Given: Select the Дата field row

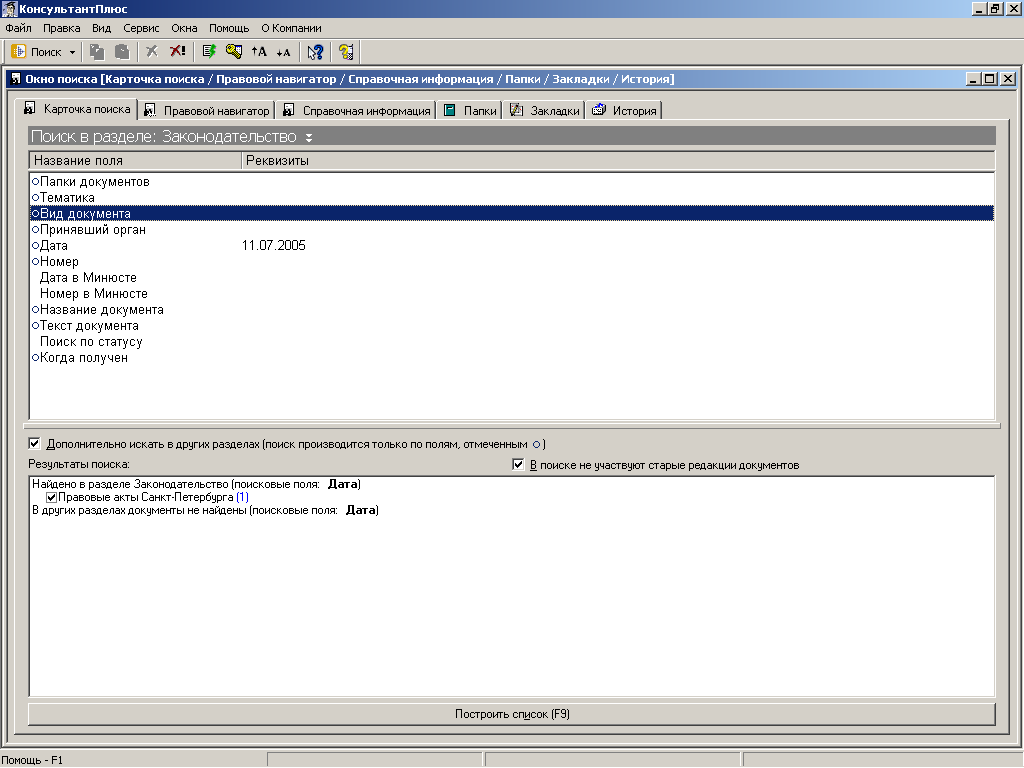Looking at the screenshot, I should click(512, 246).
